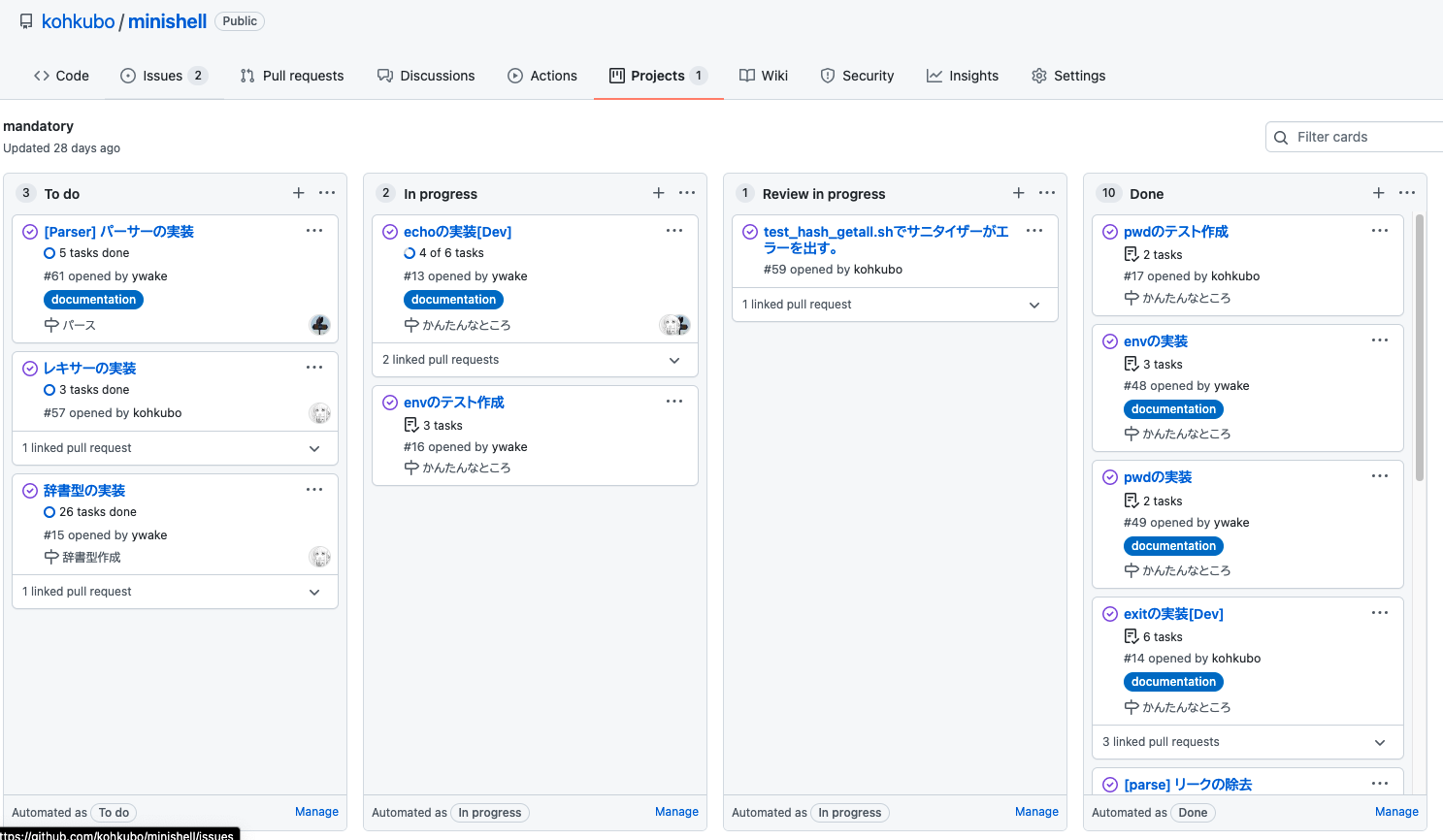Open issue echoの実装[Dev]
The image size is (1443, 840).
[x=457, y=232]
